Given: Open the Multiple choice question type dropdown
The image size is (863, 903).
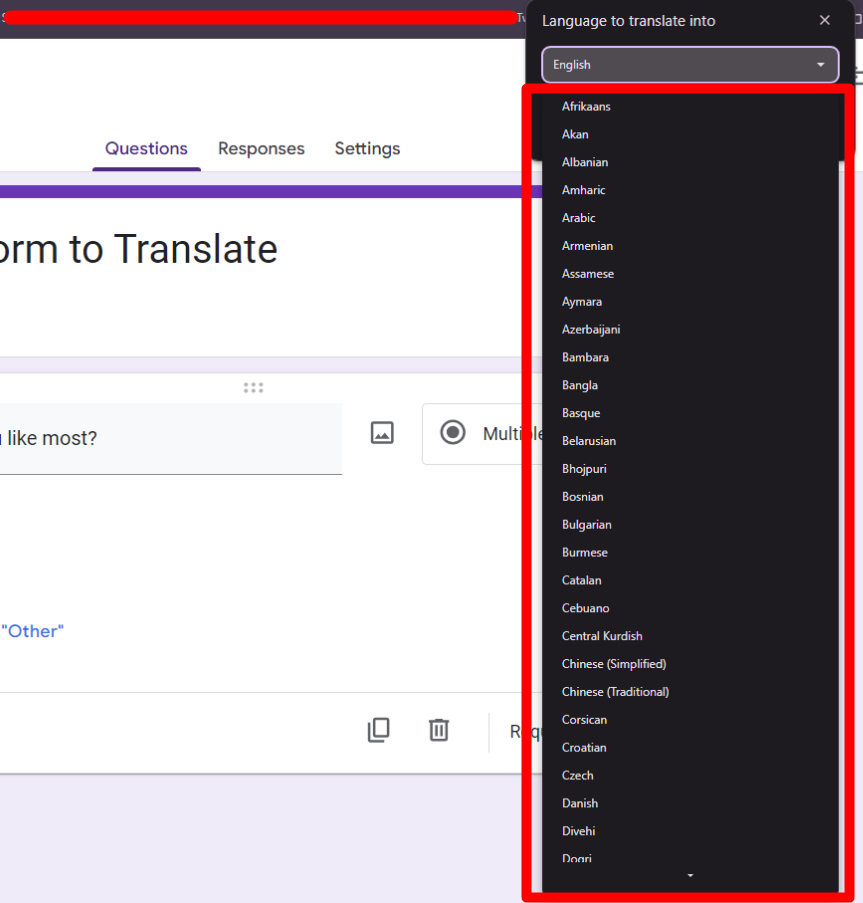Looking at the screenshot, I should 490,434.
